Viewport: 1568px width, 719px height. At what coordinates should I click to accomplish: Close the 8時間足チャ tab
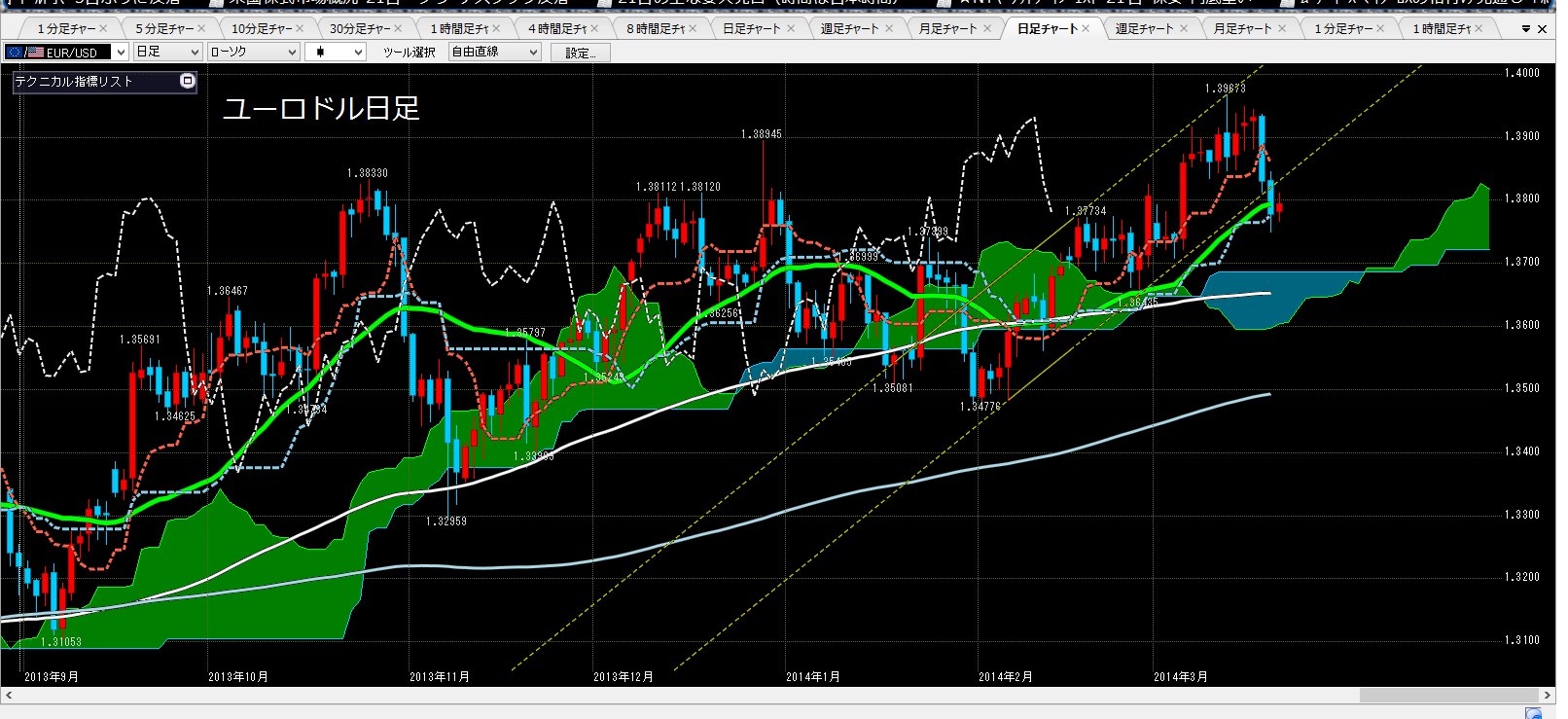pyautogui.click(x=693, y=29)
